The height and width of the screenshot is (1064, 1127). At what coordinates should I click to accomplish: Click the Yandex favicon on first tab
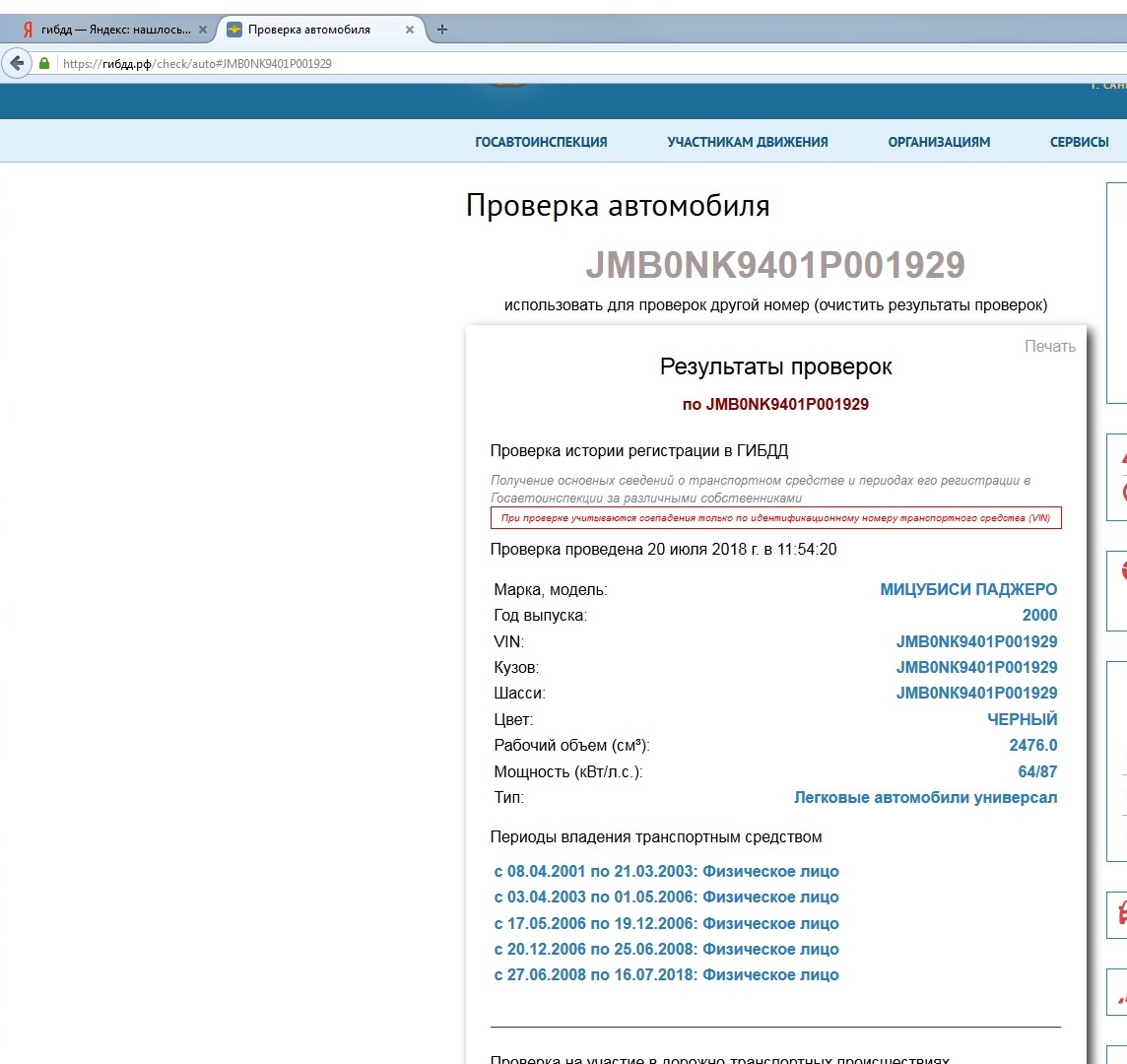coord(28,30)
